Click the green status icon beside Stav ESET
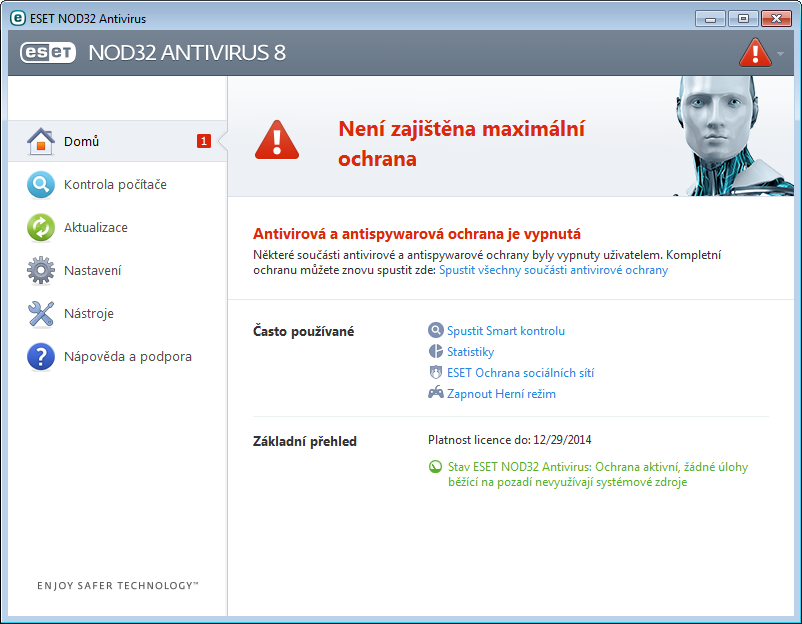Viewport: 802px width, 624px height. [x=435, y=466]
